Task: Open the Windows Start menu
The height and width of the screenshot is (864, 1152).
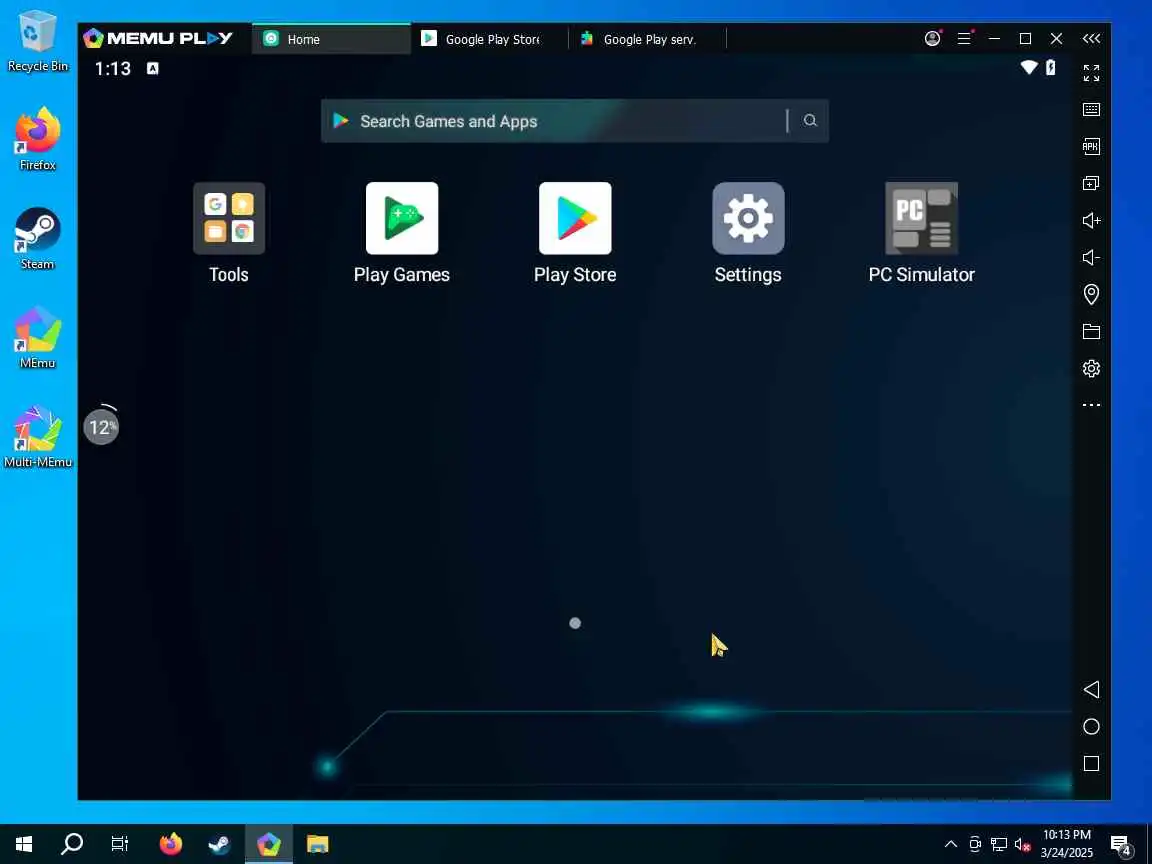Action: pos(24,844)
